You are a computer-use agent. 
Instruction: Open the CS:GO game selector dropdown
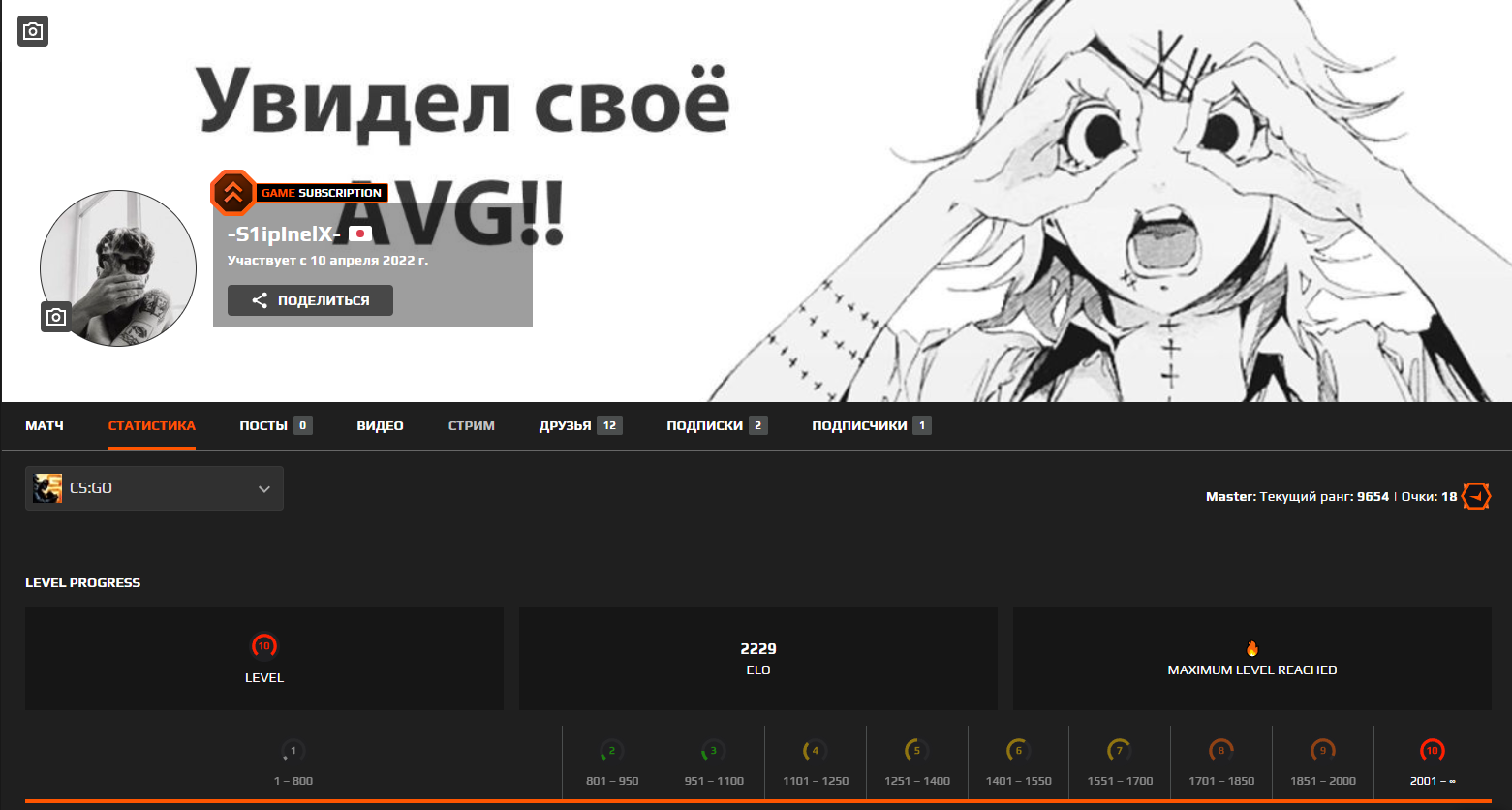point(154,488)
